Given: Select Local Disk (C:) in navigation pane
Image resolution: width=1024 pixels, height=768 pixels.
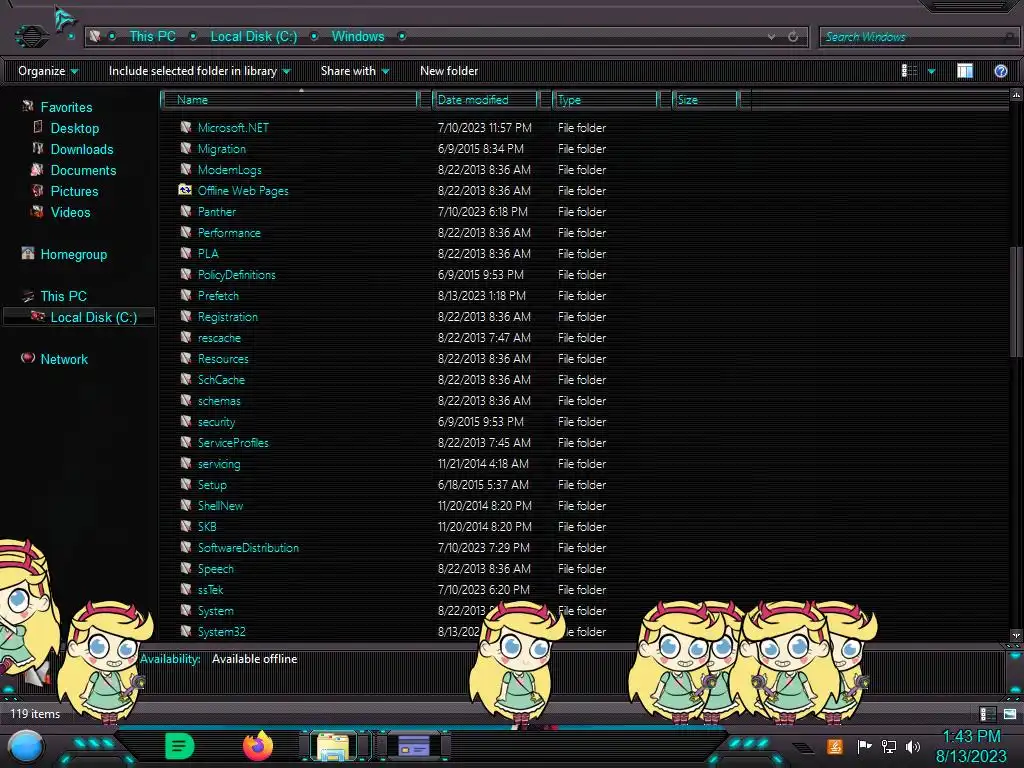Looking at the screenshot, I should (93, 317).
